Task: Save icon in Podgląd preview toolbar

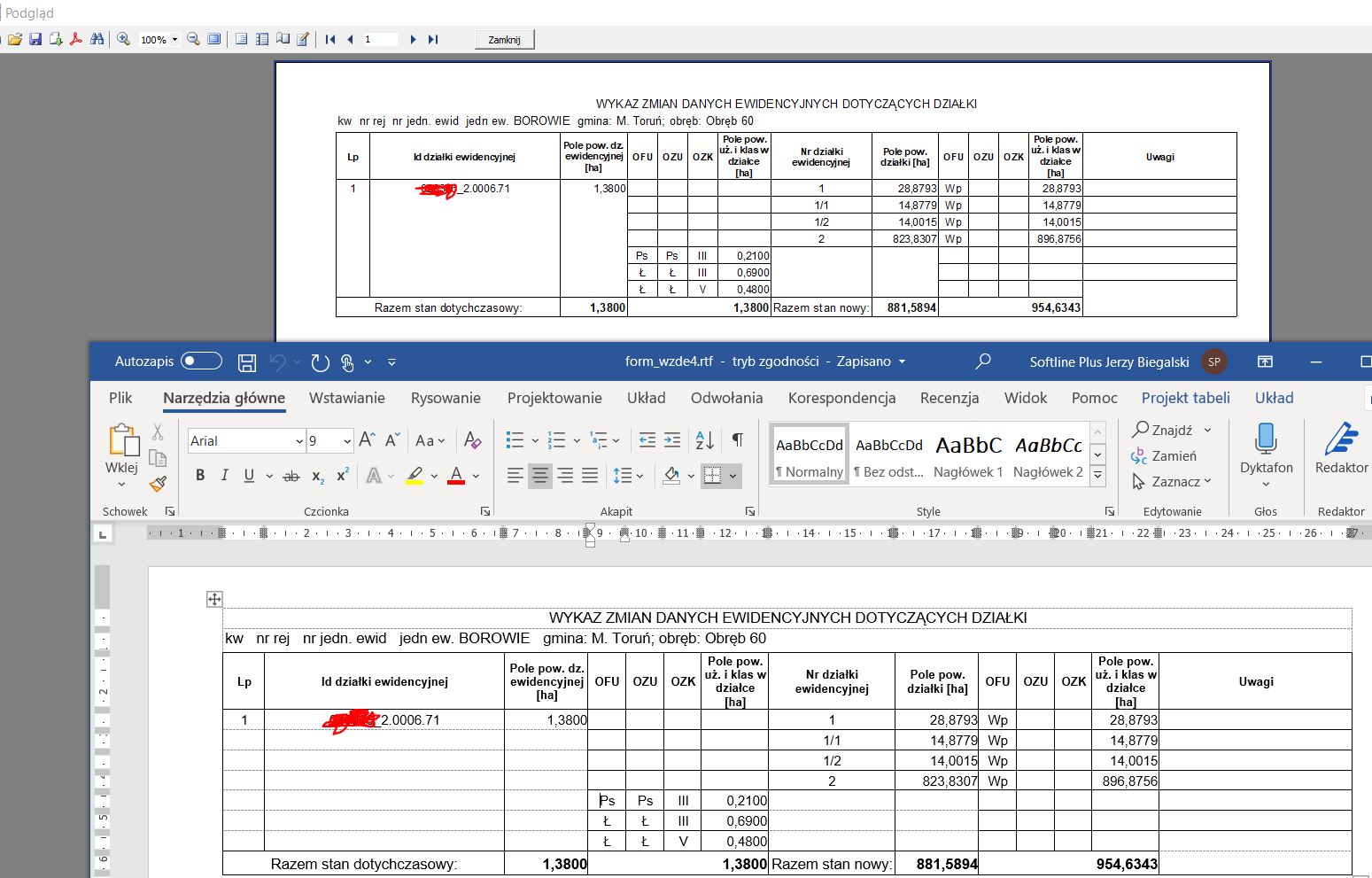Action: pyautogui.click(x=35, y=39)
